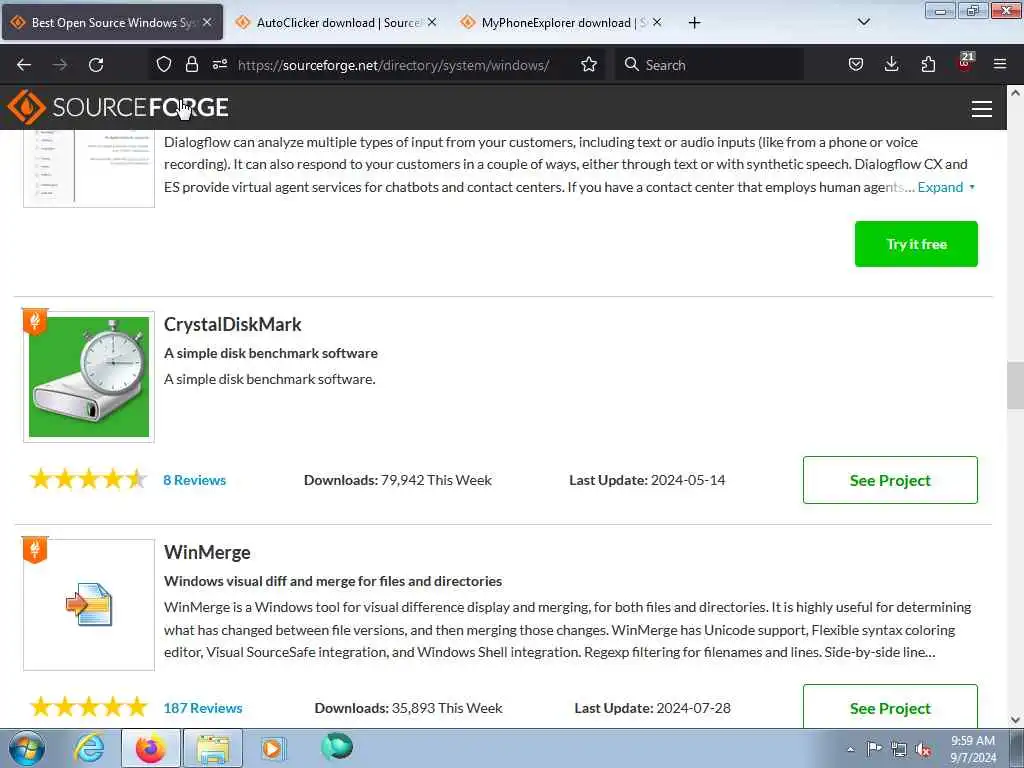Image resolution: width=1024 pixels, height=768 pixels.
Task: Show hidden system tray icons
Action: [850, 750]
